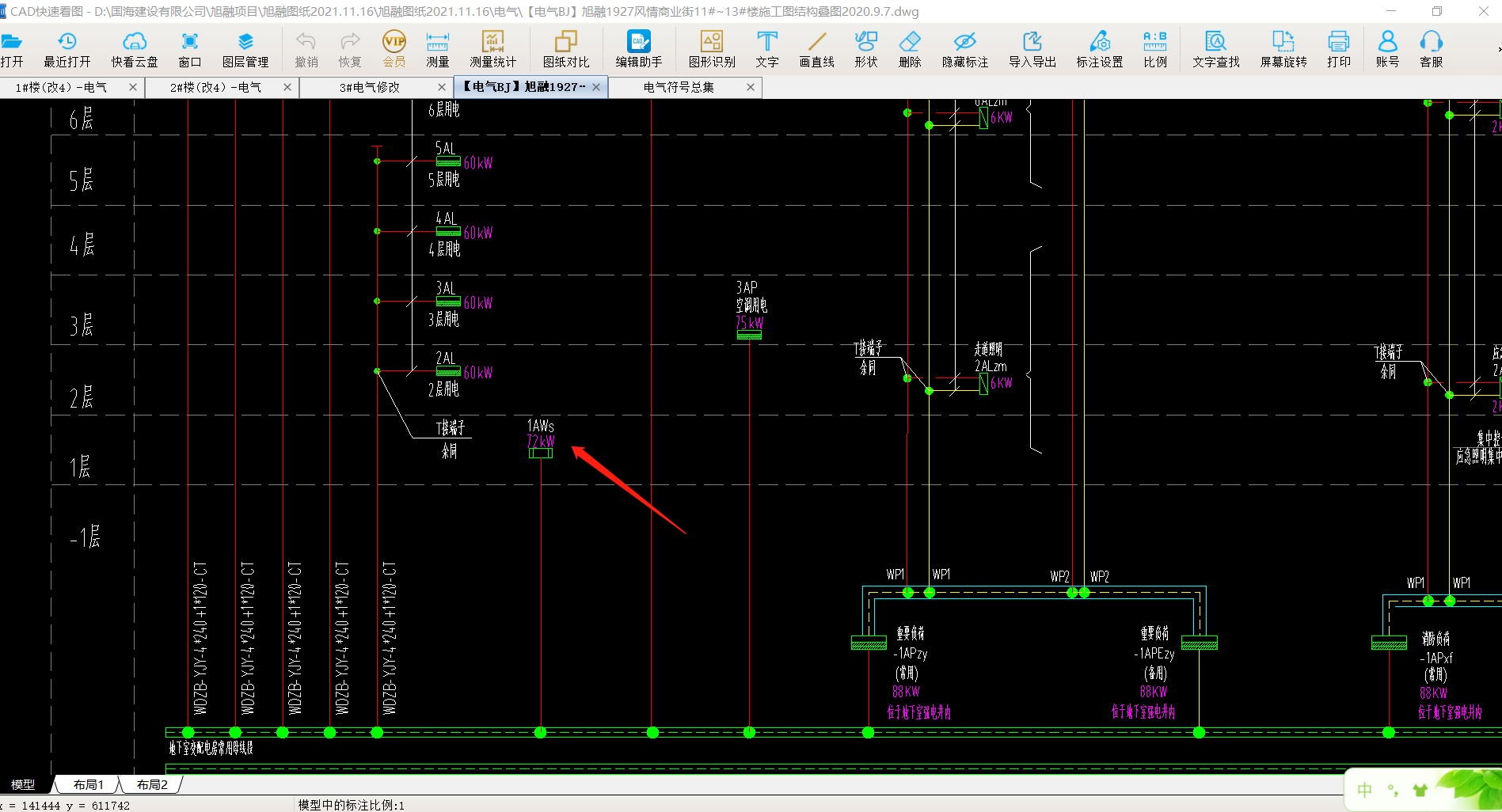Close the 【电气BJ】旭融1927 tab
The image size is (1502, 812).
point(596,87)
